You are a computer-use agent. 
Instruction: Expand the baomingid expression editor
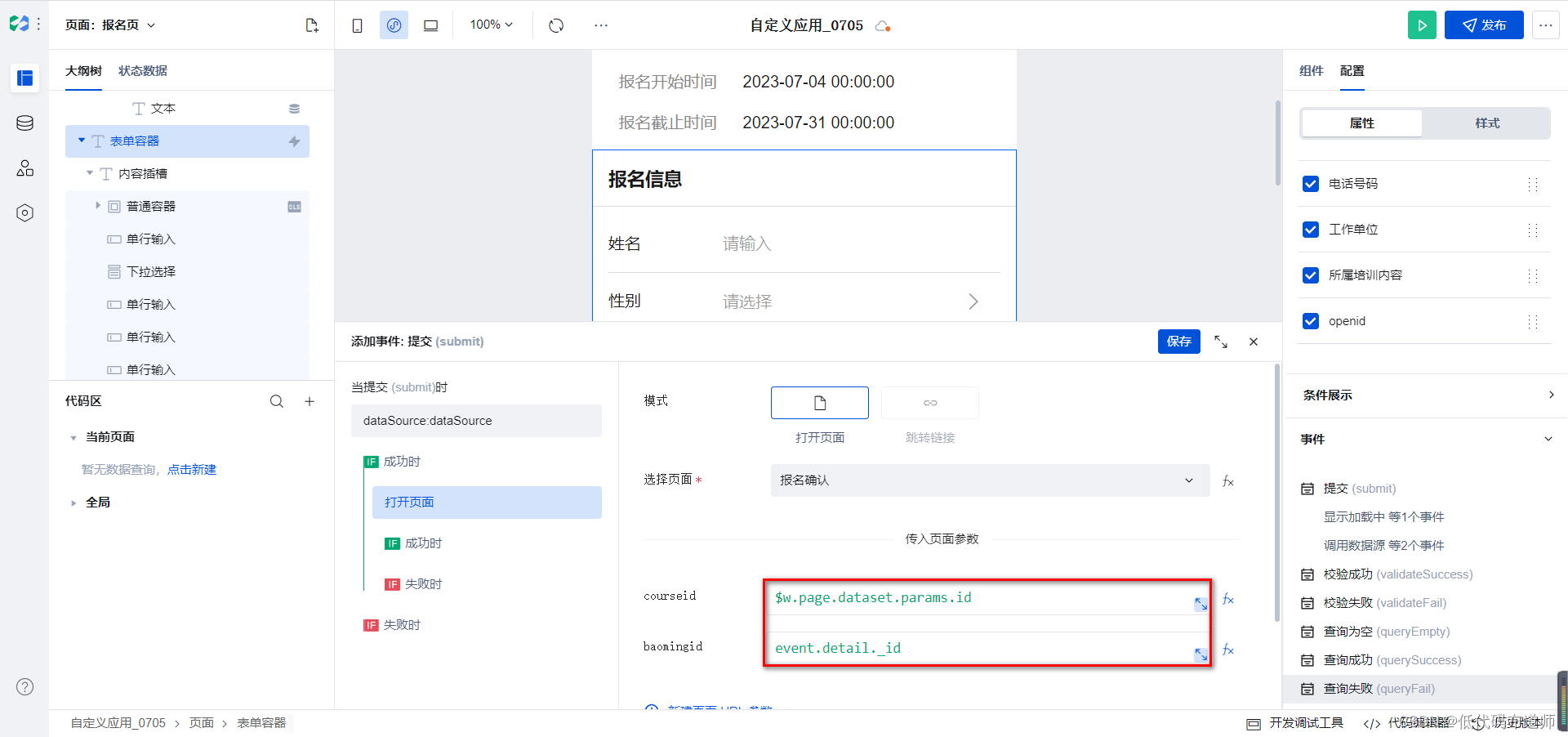tap(1200, 654)
